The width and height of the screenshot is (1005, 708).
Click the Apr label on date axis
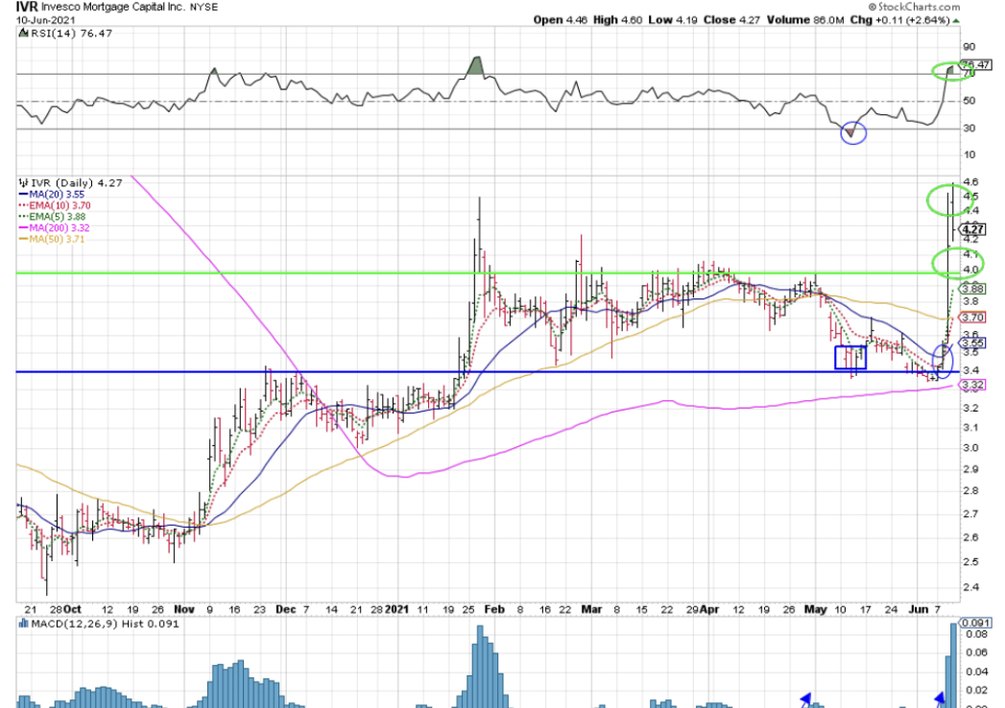pyautogui.click(x=710, y=609)
